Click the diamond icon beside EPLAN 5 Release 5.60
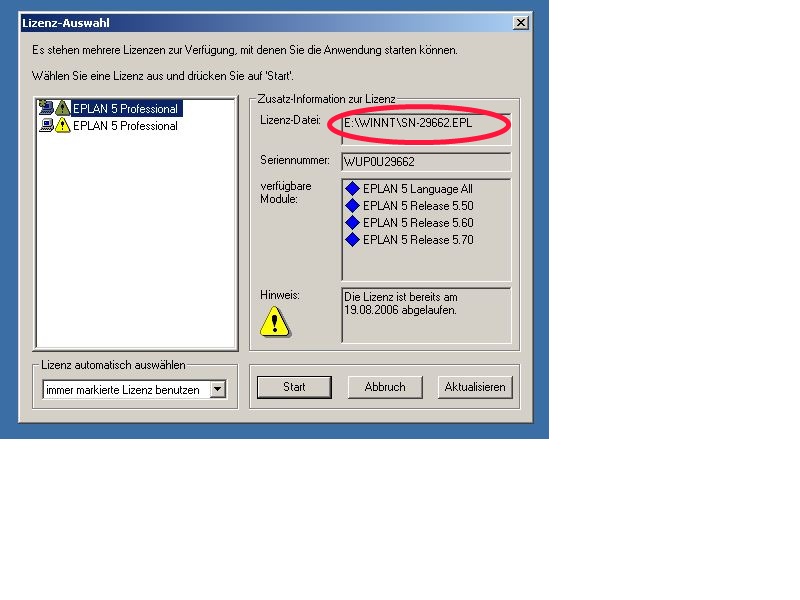 [353, 222]
